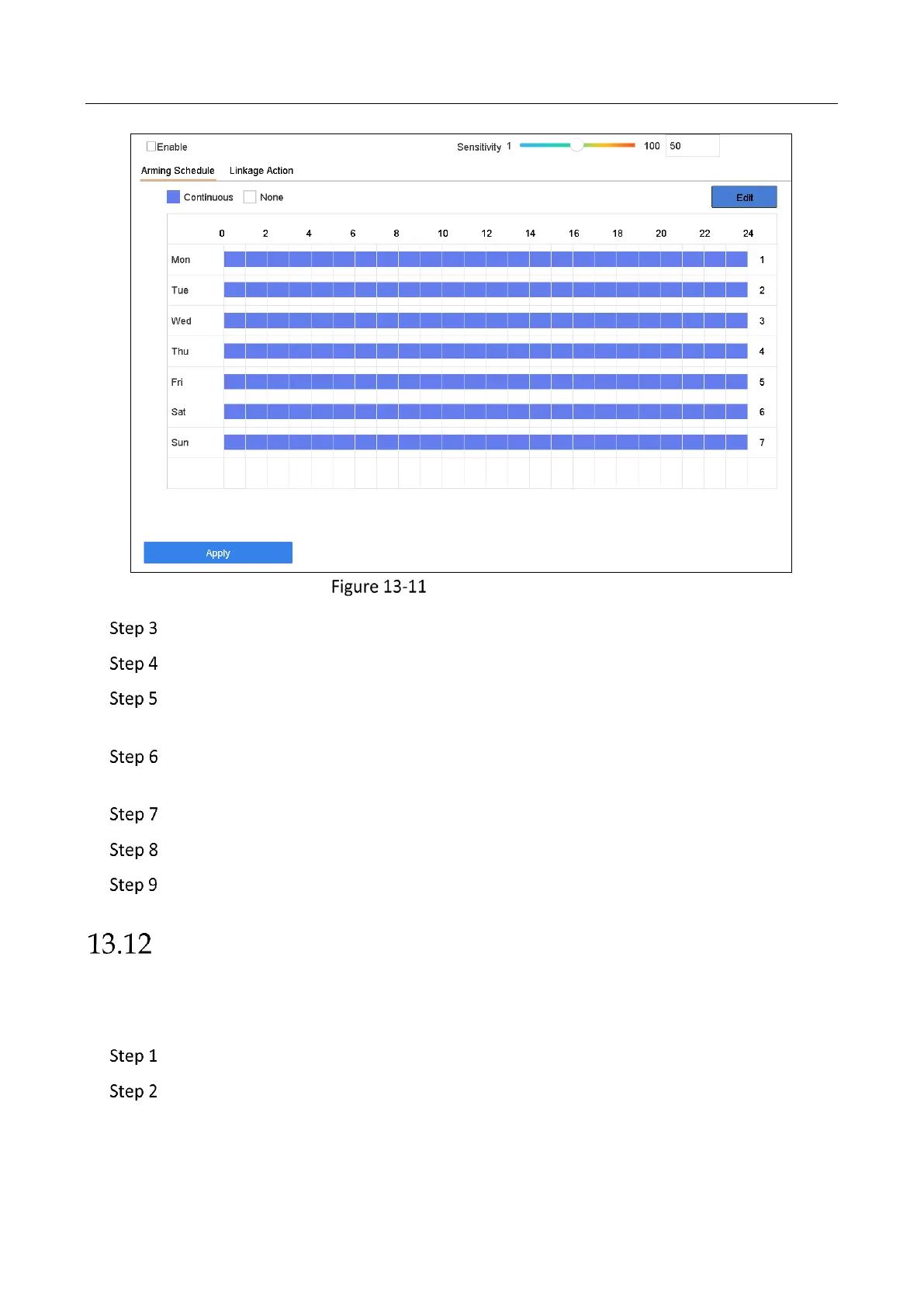Screen dimensions: 924x1307
Task: Click the empty row below Sunday
Action: 486,473
